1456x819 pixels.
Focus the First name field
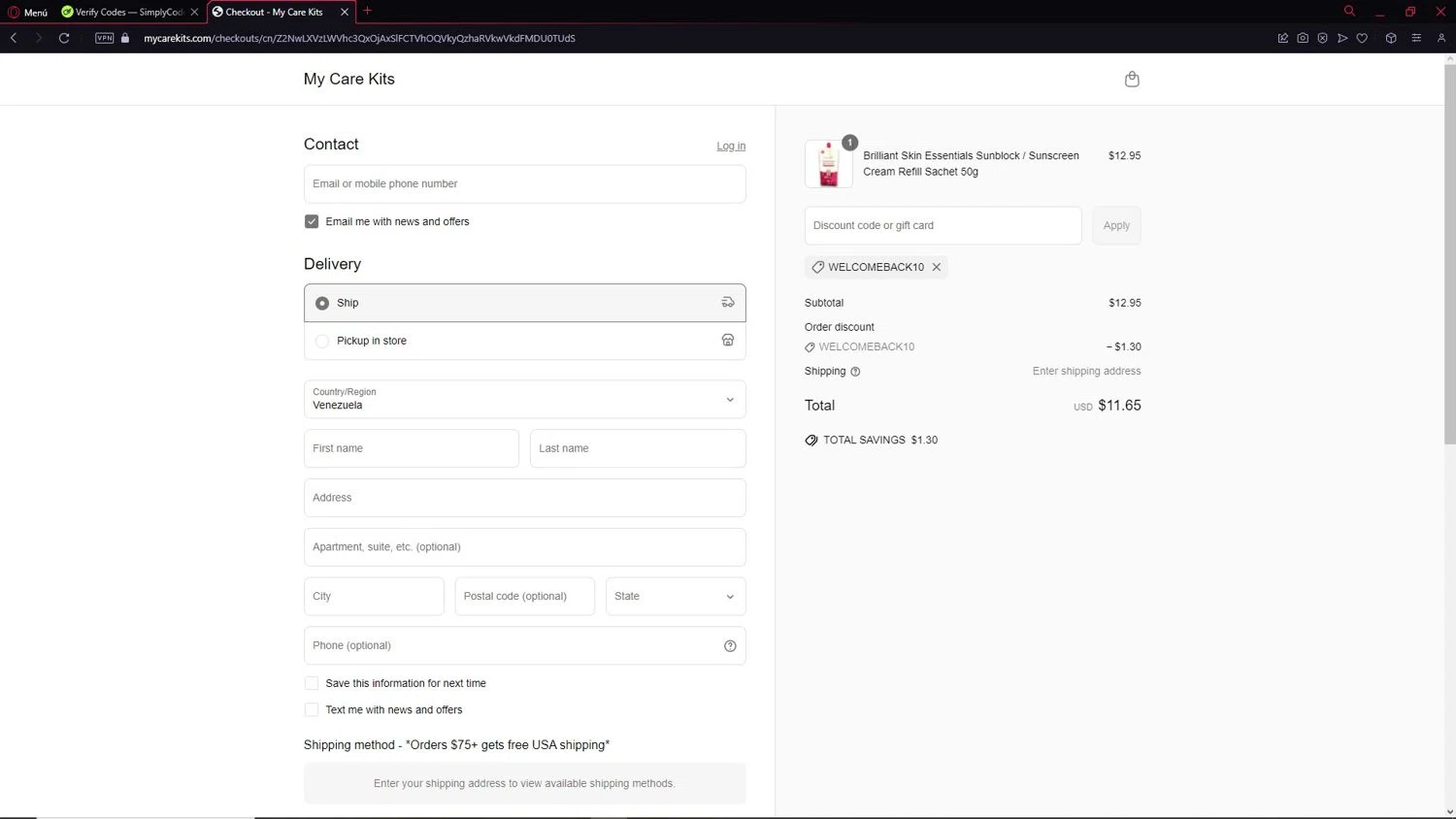pyautogui.click(x=412, y=448)
